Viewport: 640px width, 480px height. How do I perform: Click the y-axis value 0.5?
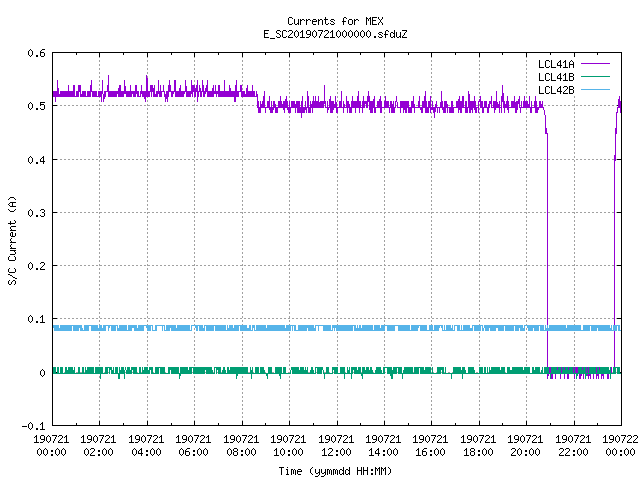36,106
